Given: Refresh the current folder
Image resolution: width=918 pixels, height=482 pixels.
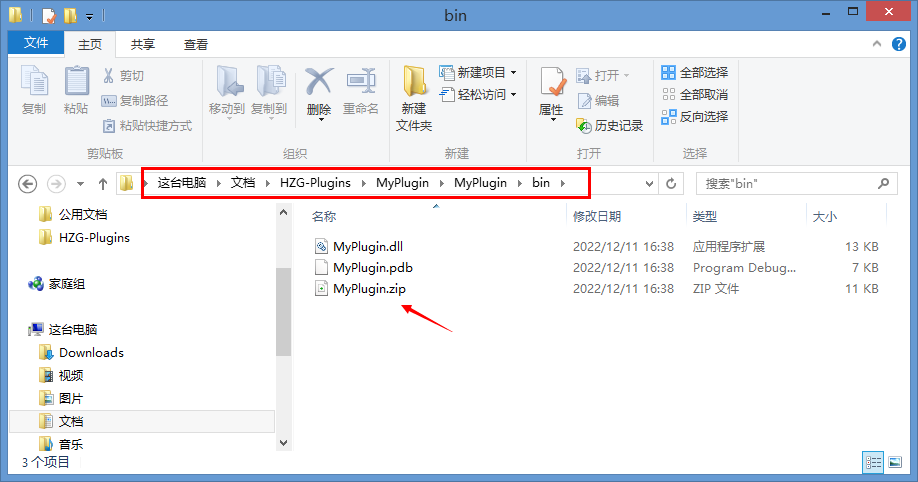Looking at the screenshot, I should tap(671, 184).
